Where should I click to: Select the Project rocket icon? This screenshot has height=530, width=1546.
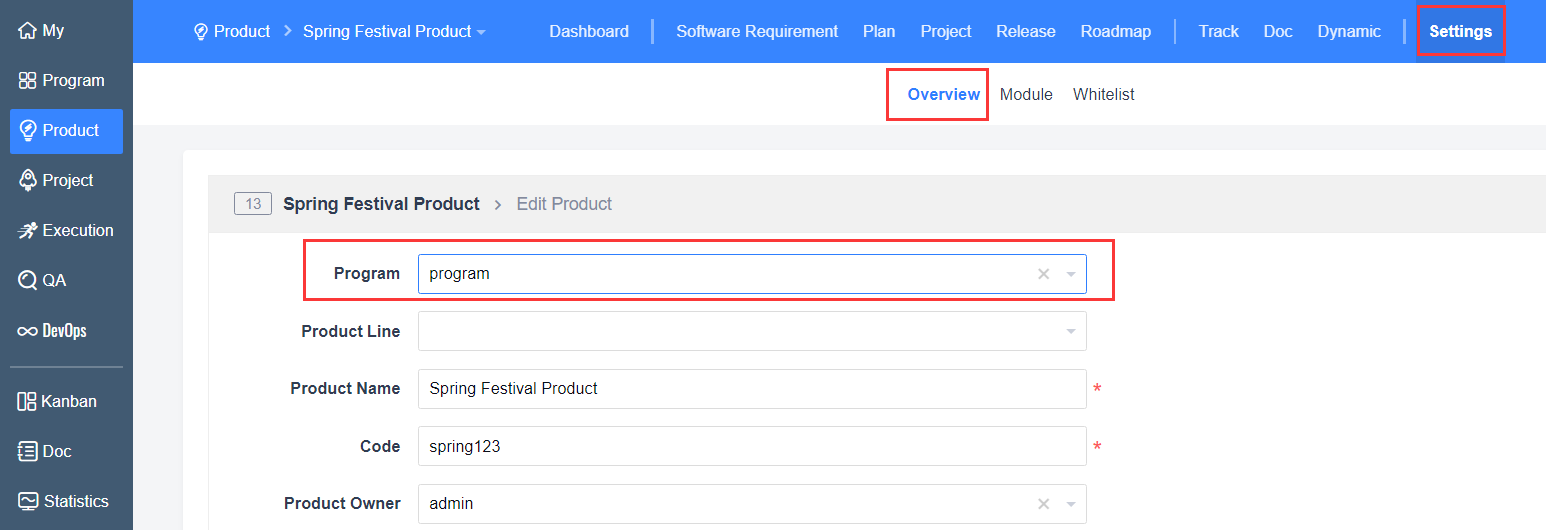pyautogui.click(x=28, y=180)
